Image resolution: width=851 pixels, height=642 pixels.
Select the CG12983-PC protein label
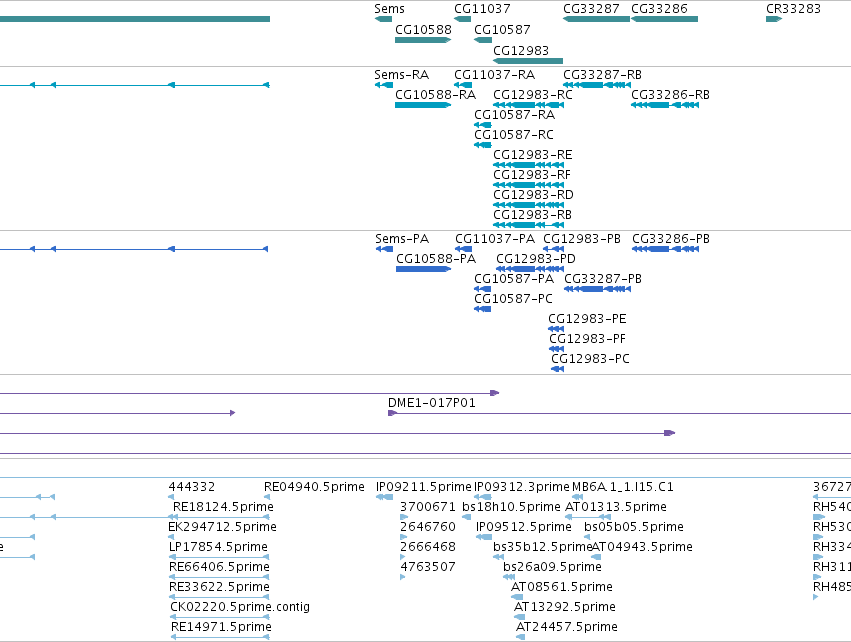pos(590,359)
